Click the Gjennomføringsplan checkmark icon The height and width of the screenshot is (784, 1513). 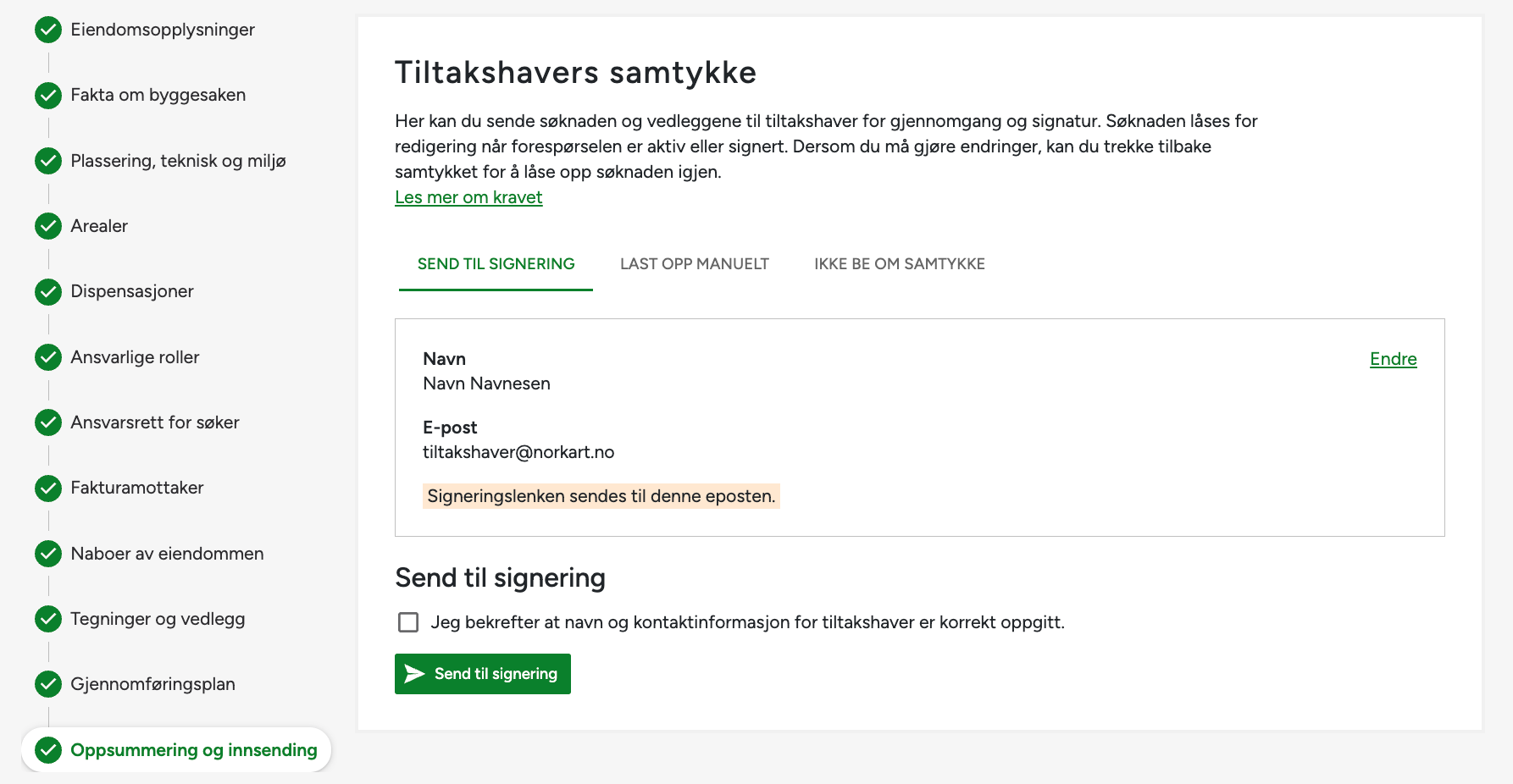point(48,684)
